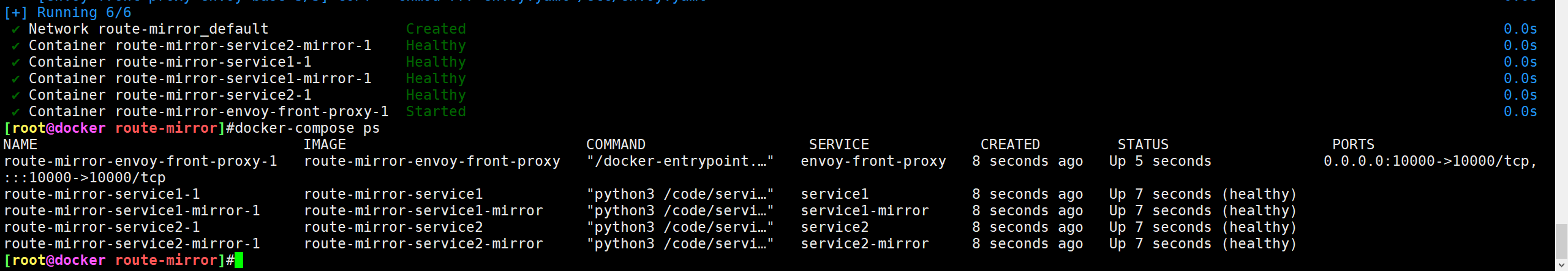The width and height of the screenshot is (1568, 271).
Task: Click route-mirror-service2-mirror image name
Action: [423, 243]
